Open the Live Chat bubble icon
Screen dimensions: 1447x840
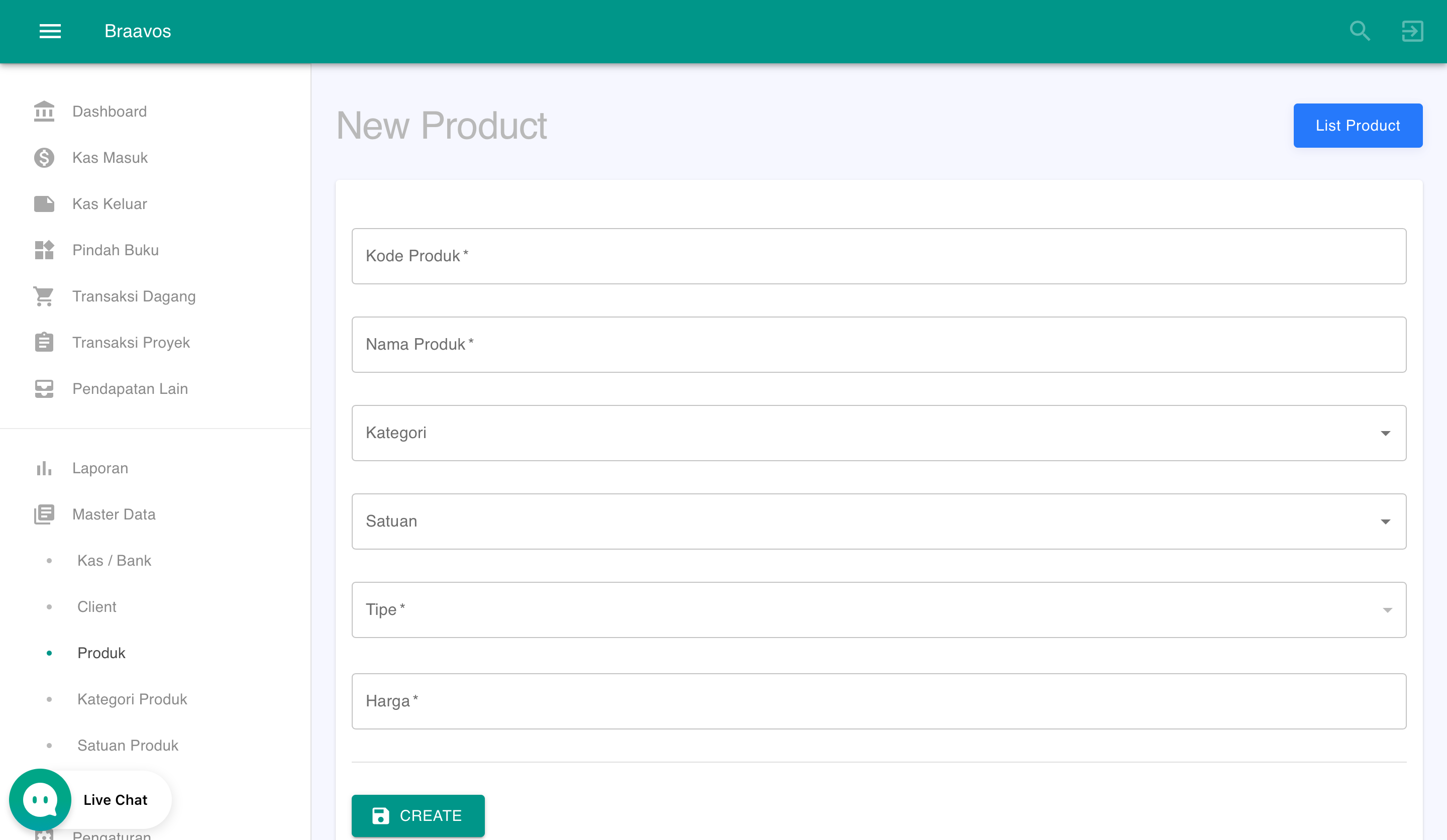tap(40, 799)
